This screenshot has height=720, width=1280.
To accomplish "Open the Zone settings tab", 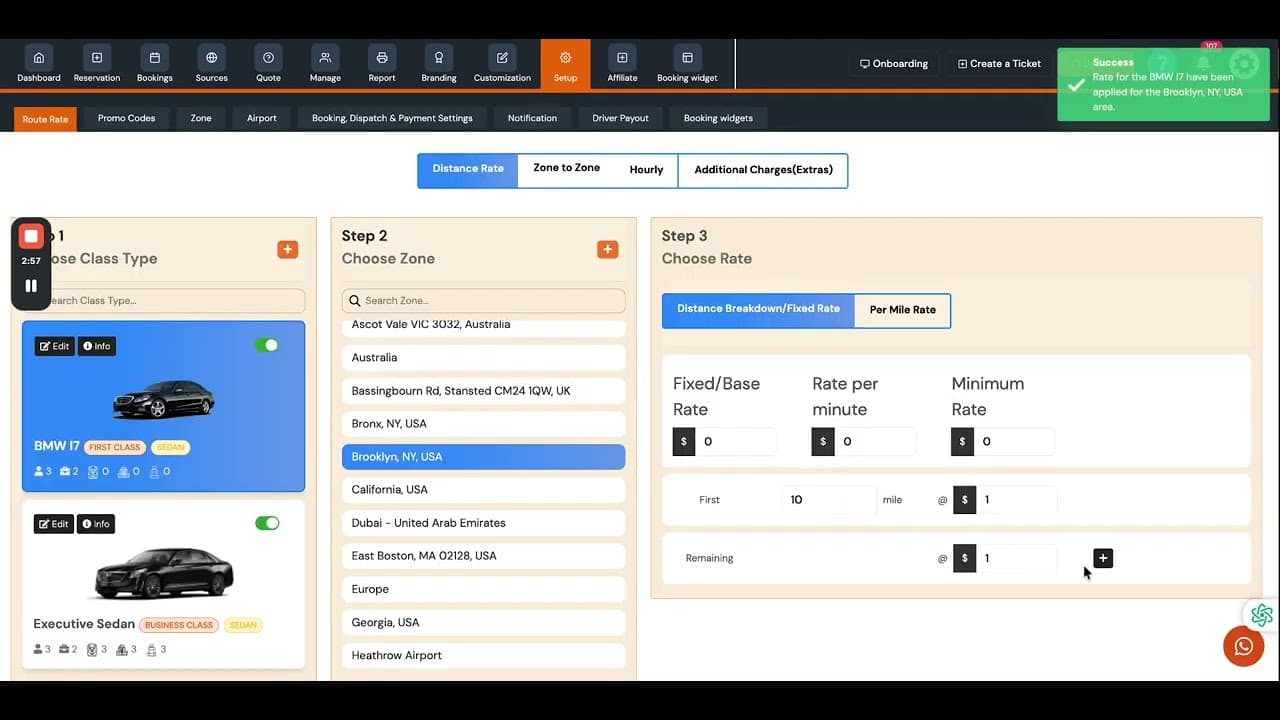I will pos(201,118).
